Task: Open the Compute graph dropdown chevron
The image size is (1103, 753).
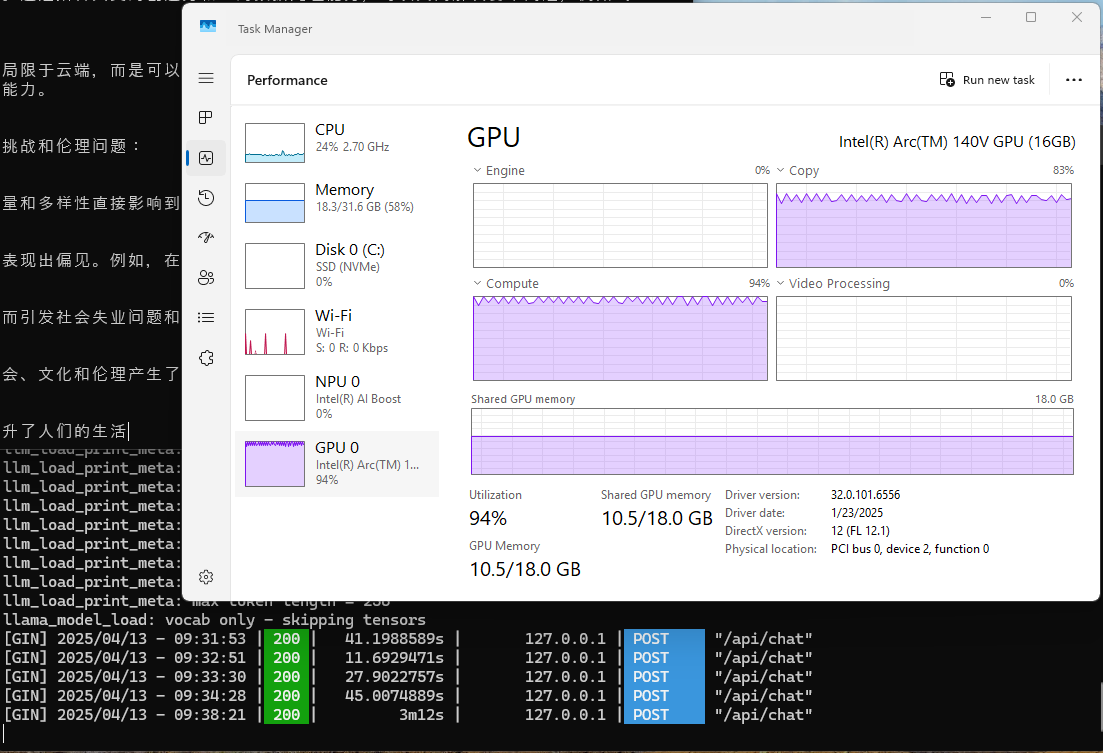Action: 478,284
